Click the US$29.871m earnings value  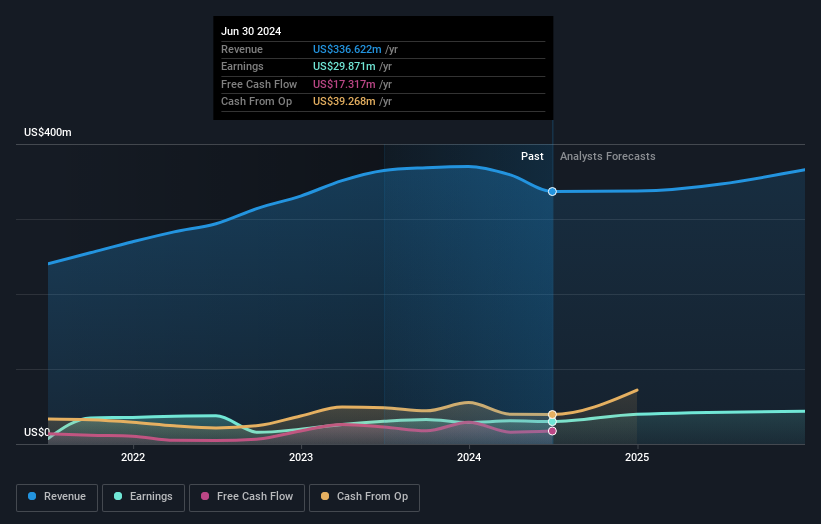pyautogui.click(x=344, y=66)
